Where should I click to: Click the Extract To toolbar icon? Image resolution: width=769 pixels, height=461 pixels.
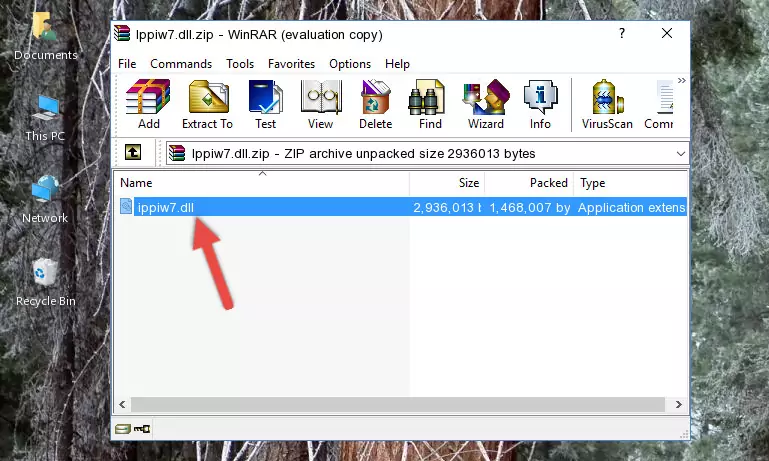click(x=207, y=104)
